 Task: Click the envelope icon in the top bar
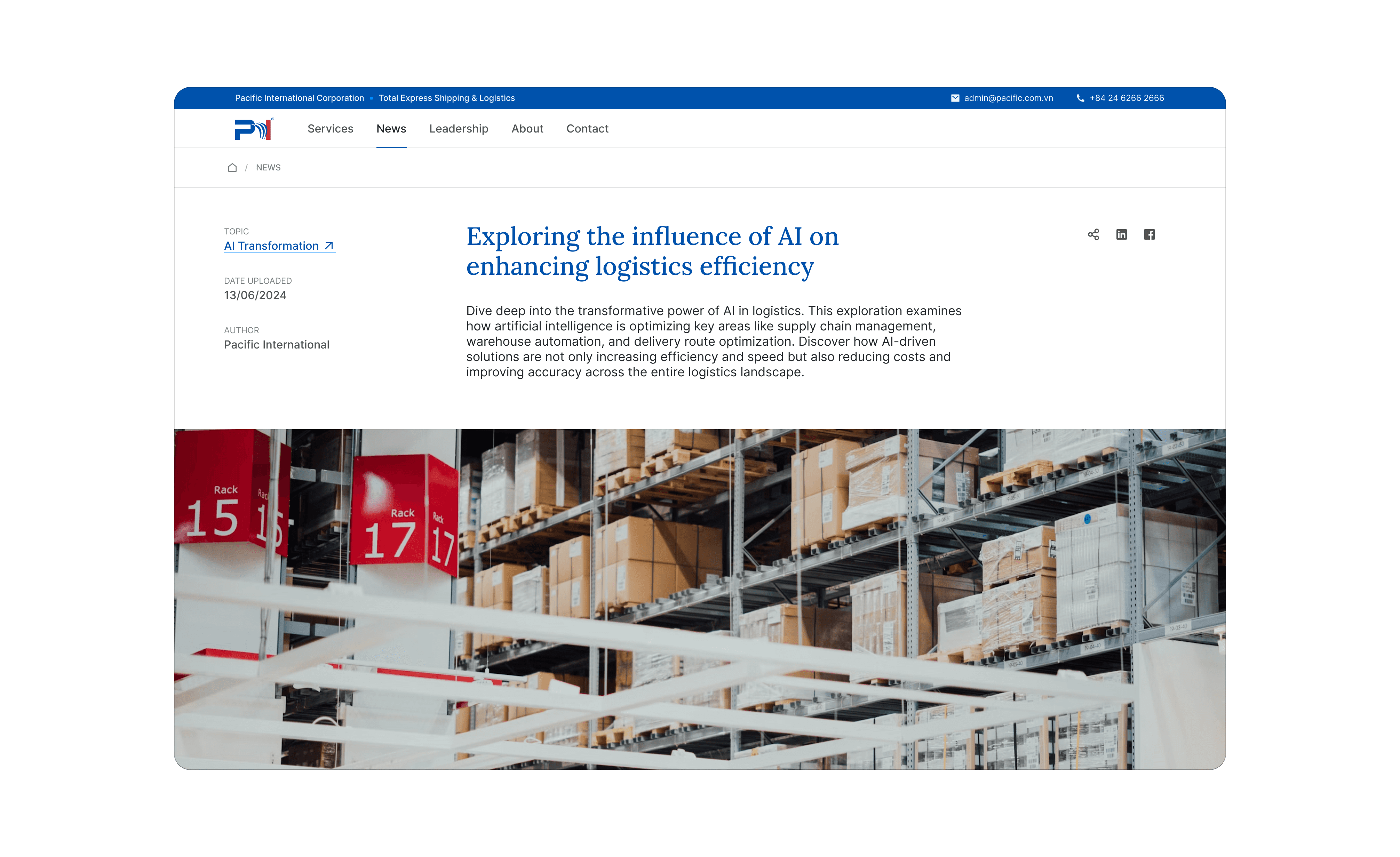(955, 98)
